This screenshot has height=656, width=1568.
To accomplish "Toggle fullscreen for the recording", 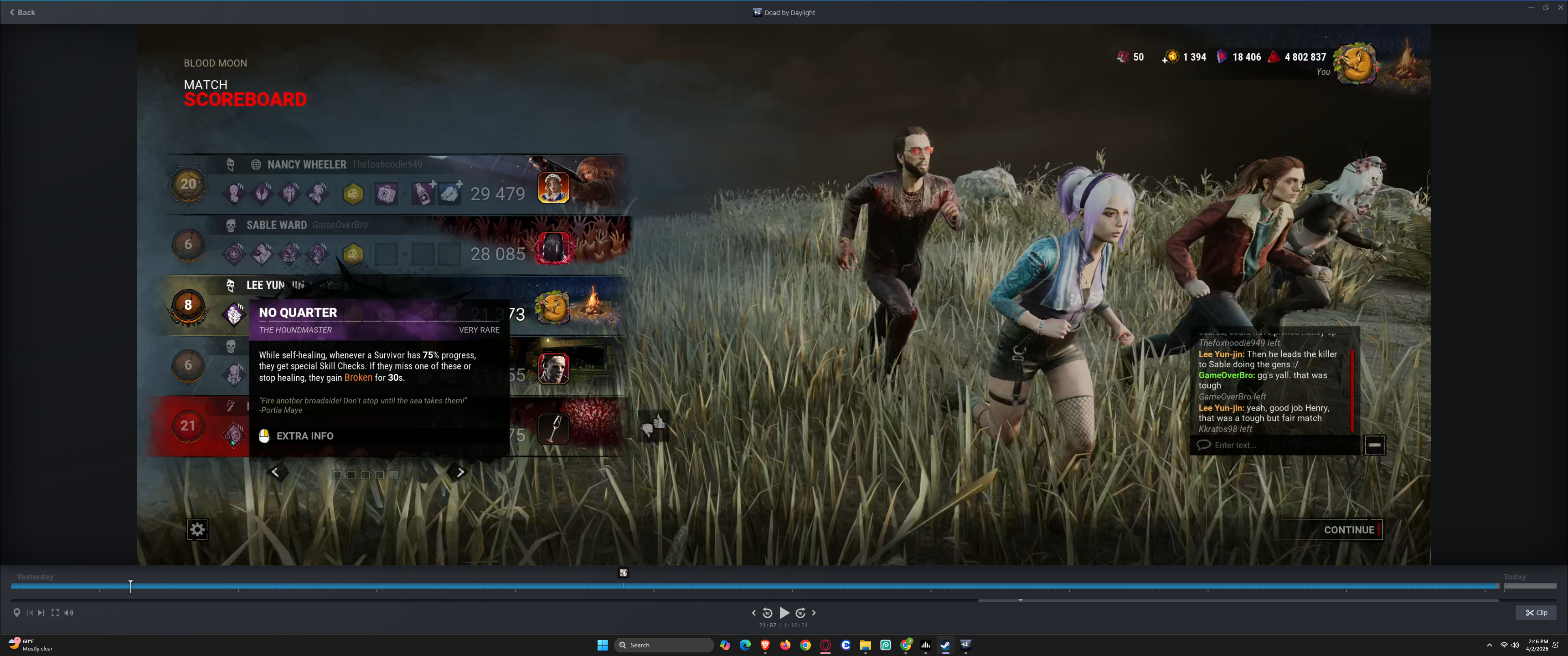I will [55, 613].
